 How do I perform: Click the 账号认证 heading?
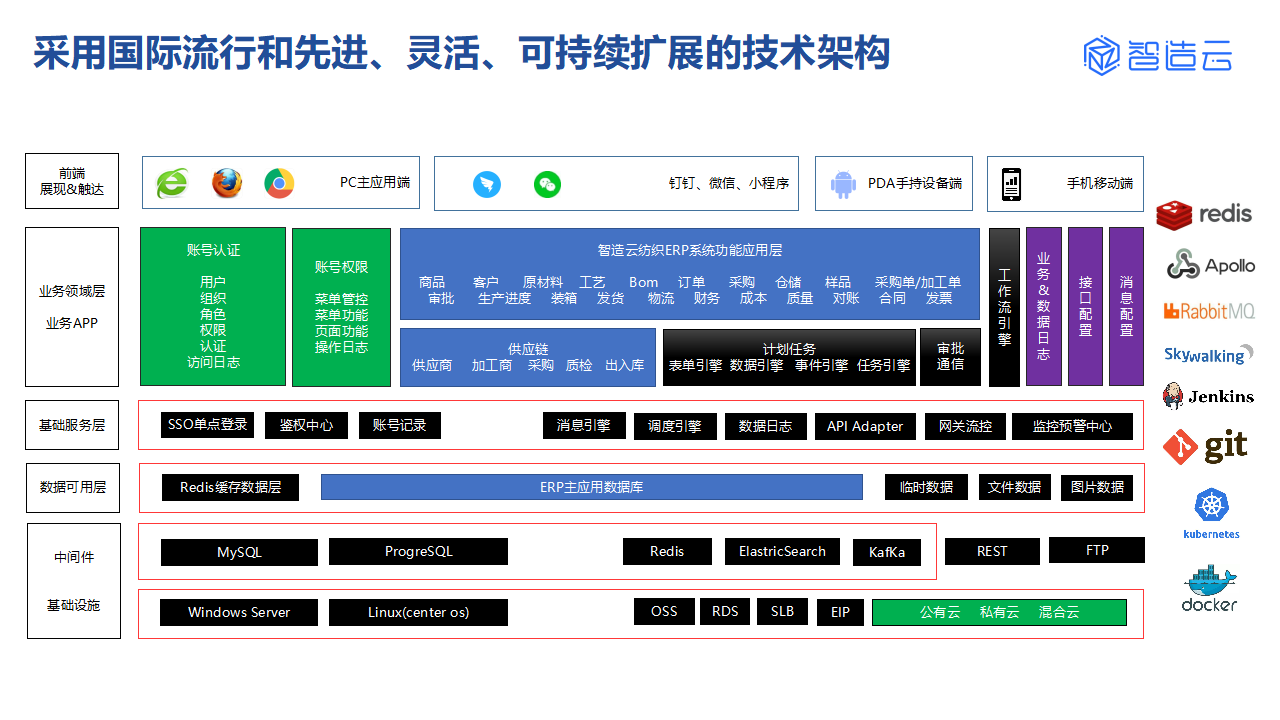click(x=213, y=250)
